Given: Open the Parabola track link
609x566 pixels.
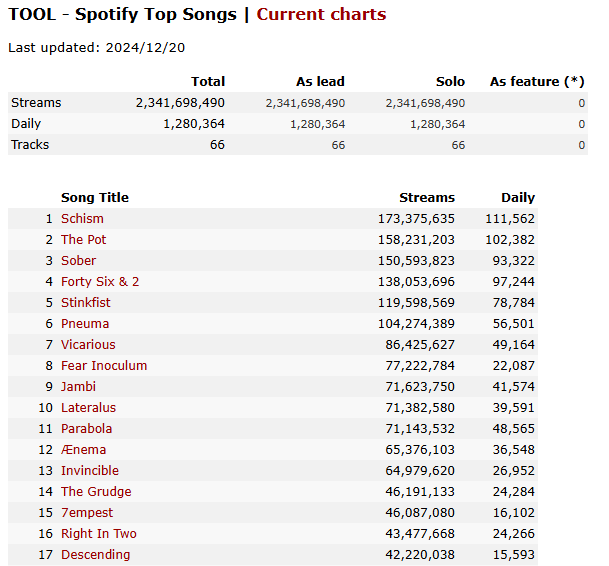Looking at the screenshot, I should tap(87, 428).
